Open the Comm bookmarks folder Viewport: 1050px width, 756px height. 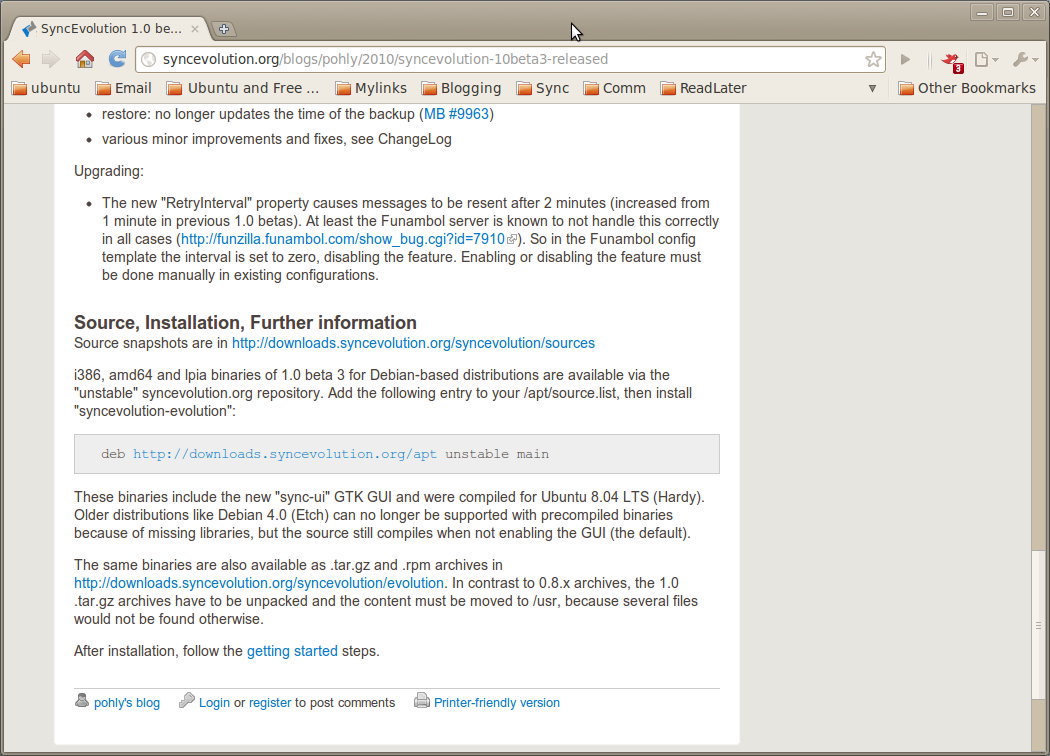615,88
